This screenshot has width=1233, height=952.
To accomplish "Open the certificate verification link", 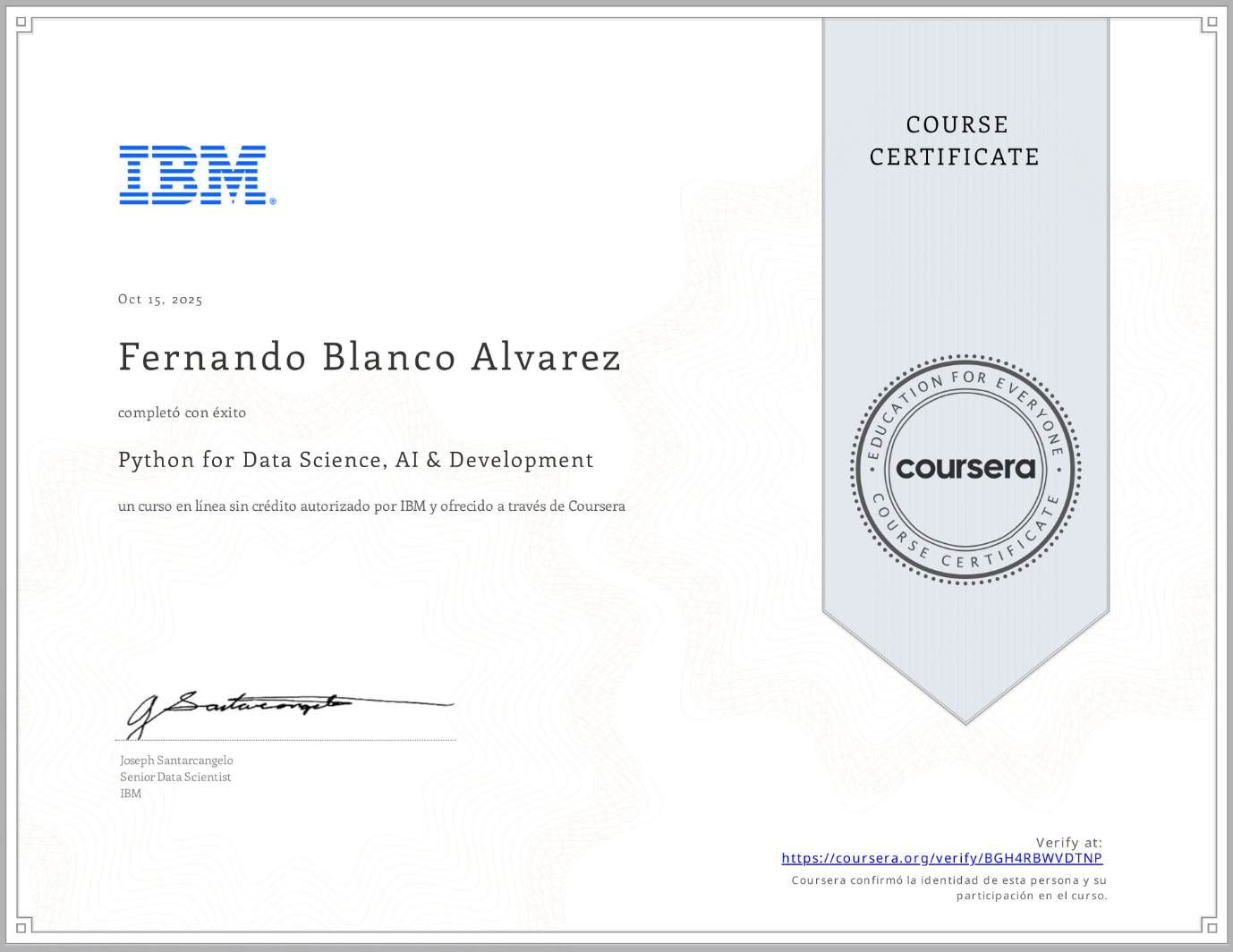I will 941,858.
